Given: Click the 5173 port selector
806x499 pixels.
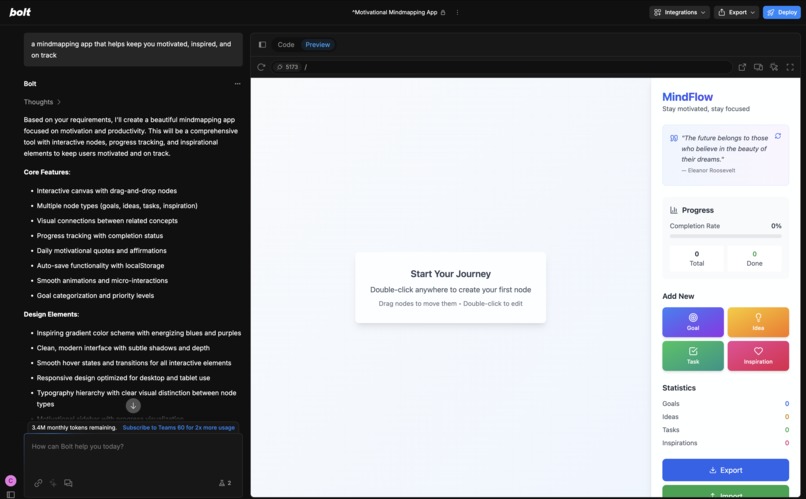Looking at the screenshot, I should pos(287,67).
